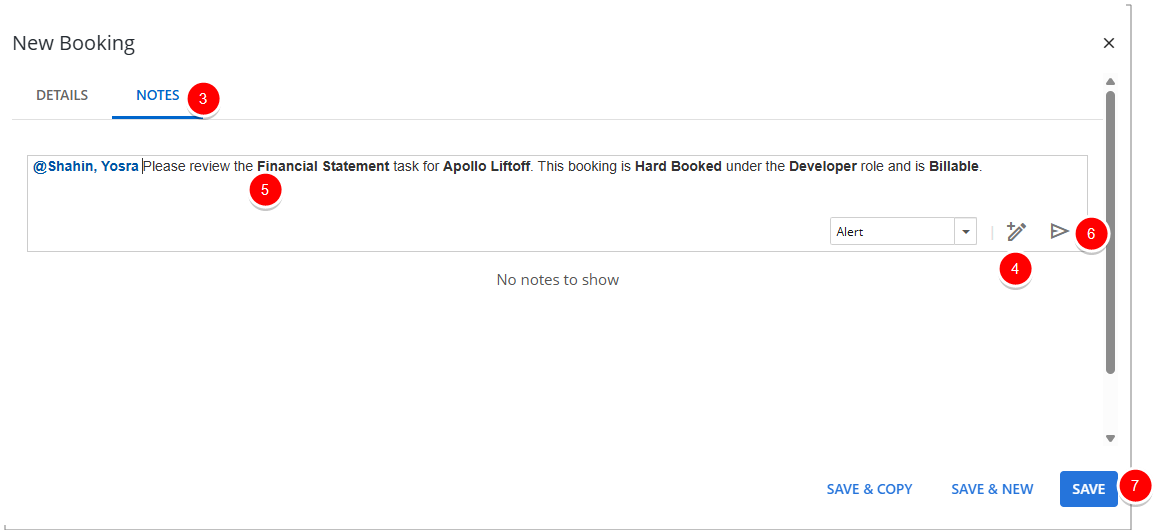Click the scrollbar down arrow
1165x530 pixels.
(x=1110, y=438)
